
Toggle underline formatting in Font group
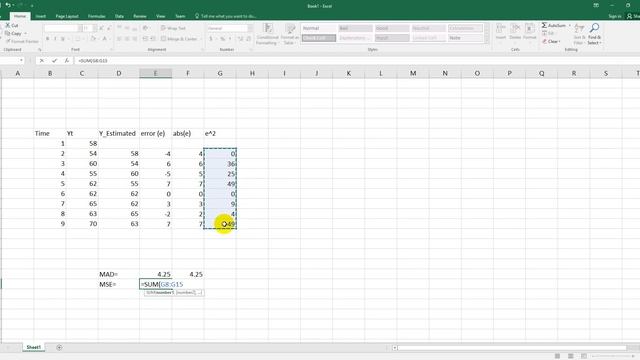[63, 39]
